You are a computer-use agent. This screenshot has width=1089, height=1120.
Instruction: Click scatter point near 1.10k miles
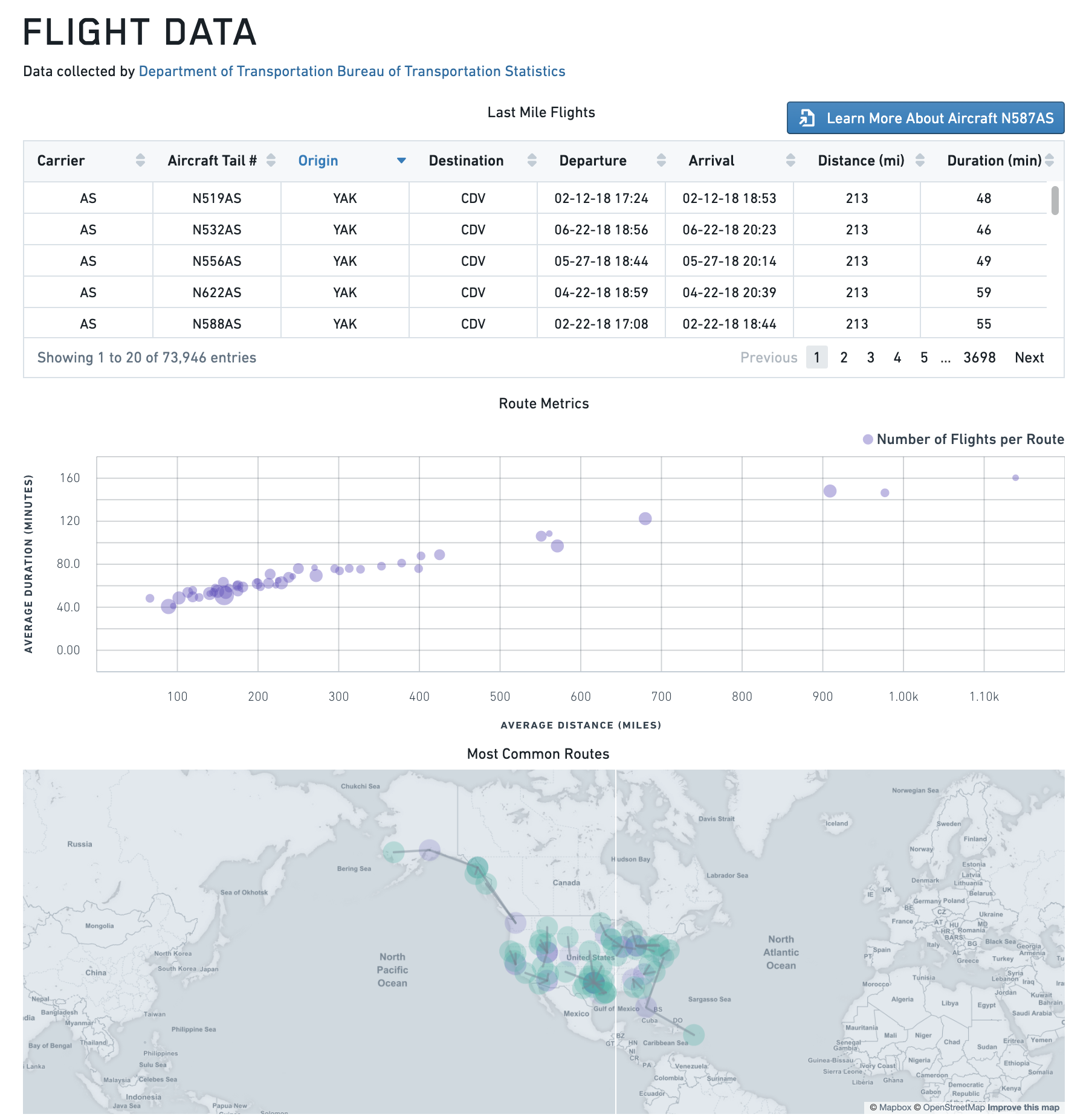1015,478
